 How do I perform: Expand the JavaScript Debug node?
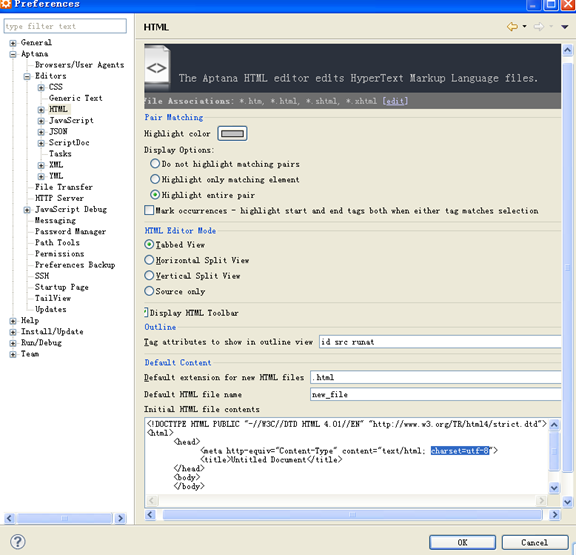[x=27, y=210]
